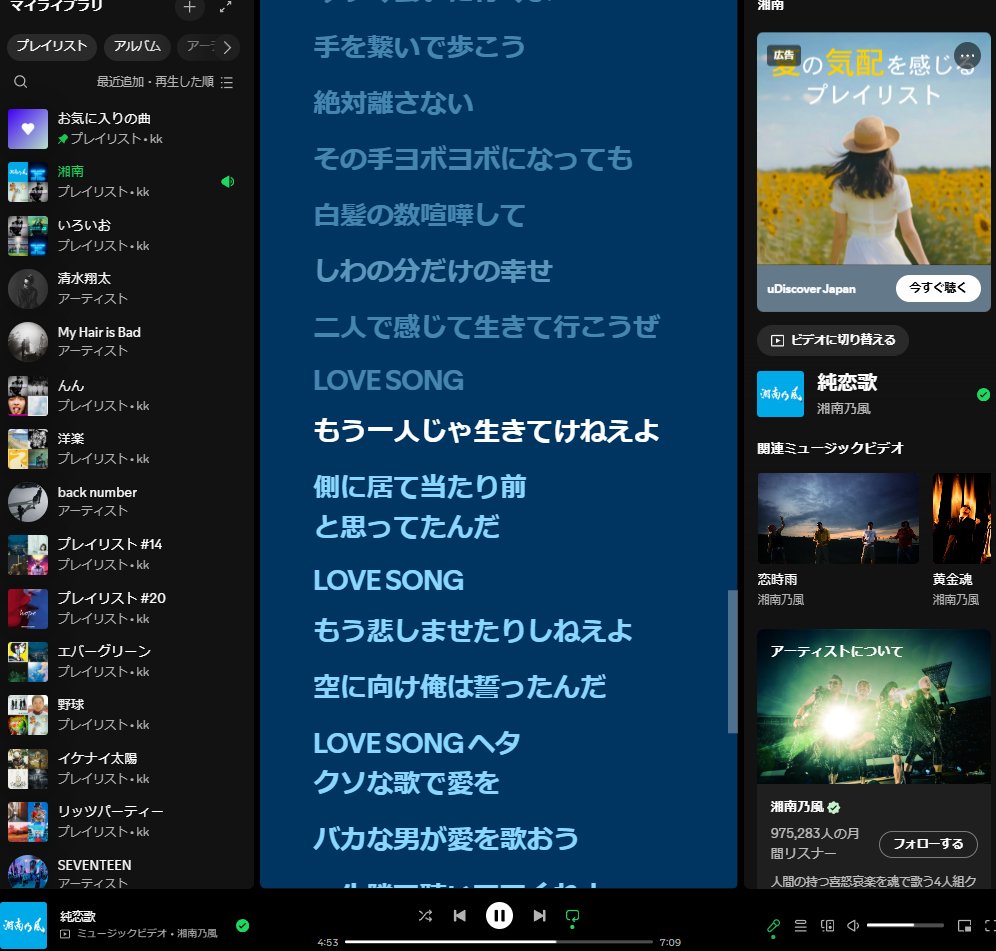The width and height of the screenshot is (996, 951).
Task: Jump to lyric しわの分だけの幸せ
Action: 433,271
